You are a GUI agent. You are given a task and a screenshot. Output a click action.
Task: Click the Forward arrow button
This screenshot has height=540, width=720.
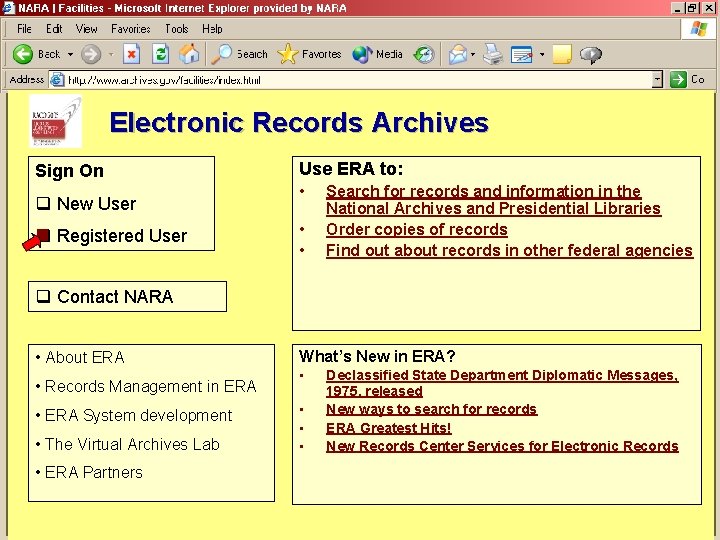coord(90,54)
